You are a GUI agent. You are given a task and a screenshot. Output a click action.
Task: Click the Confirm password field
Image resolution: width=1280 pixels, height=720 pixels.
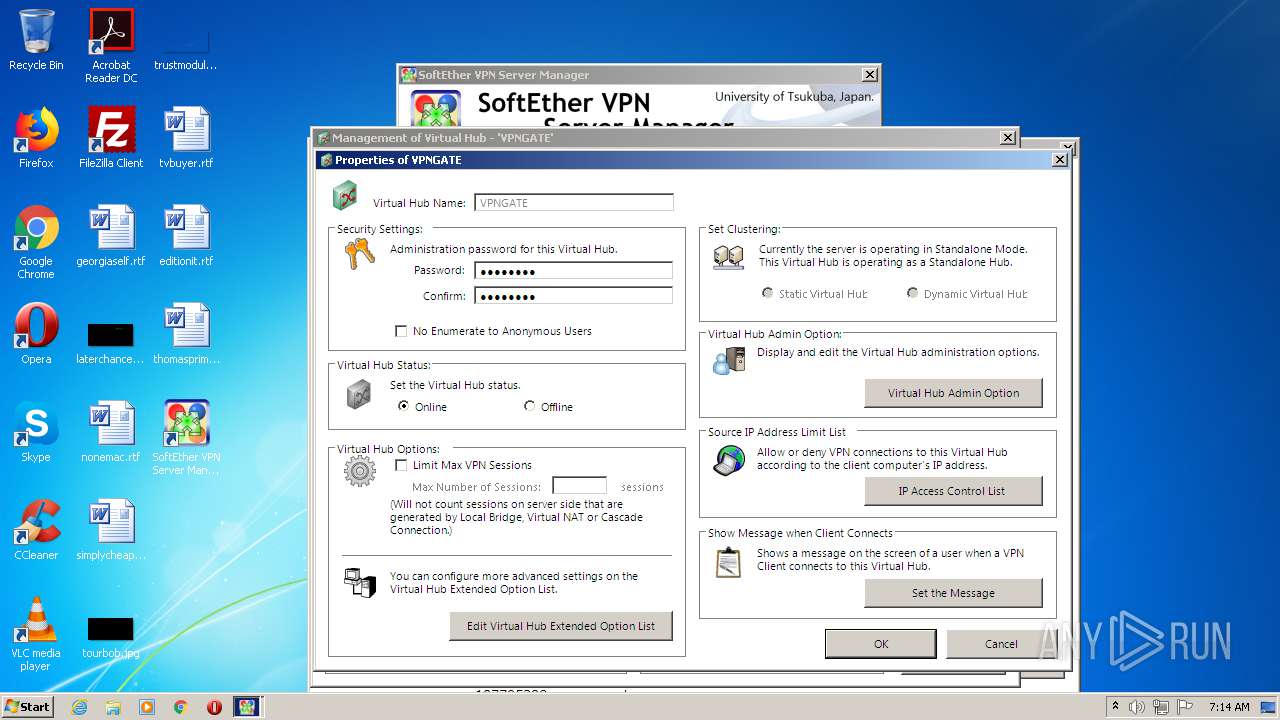coord(573,296)
